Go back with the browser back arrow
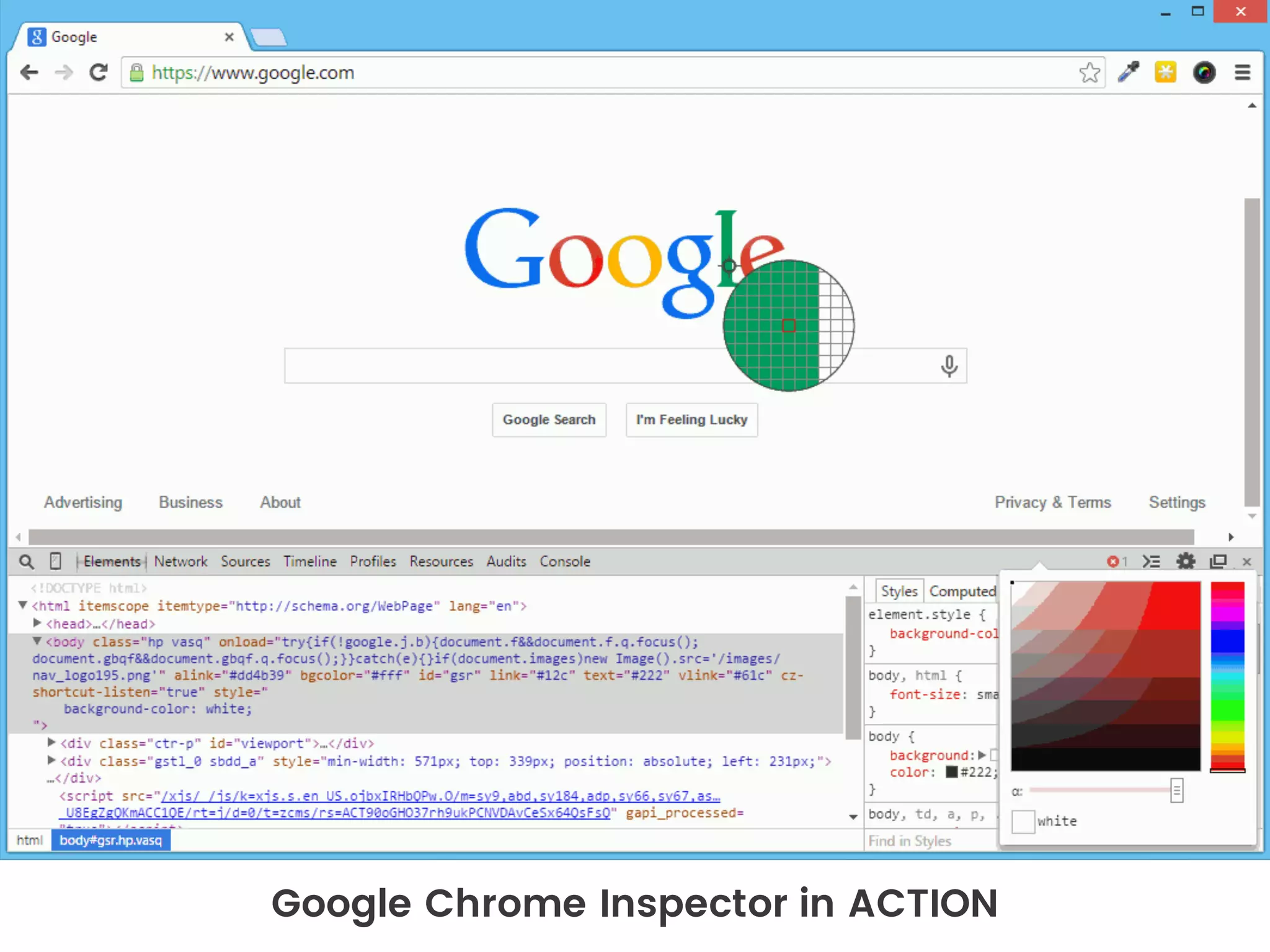 pyautogui.click(x=29, y=73)
